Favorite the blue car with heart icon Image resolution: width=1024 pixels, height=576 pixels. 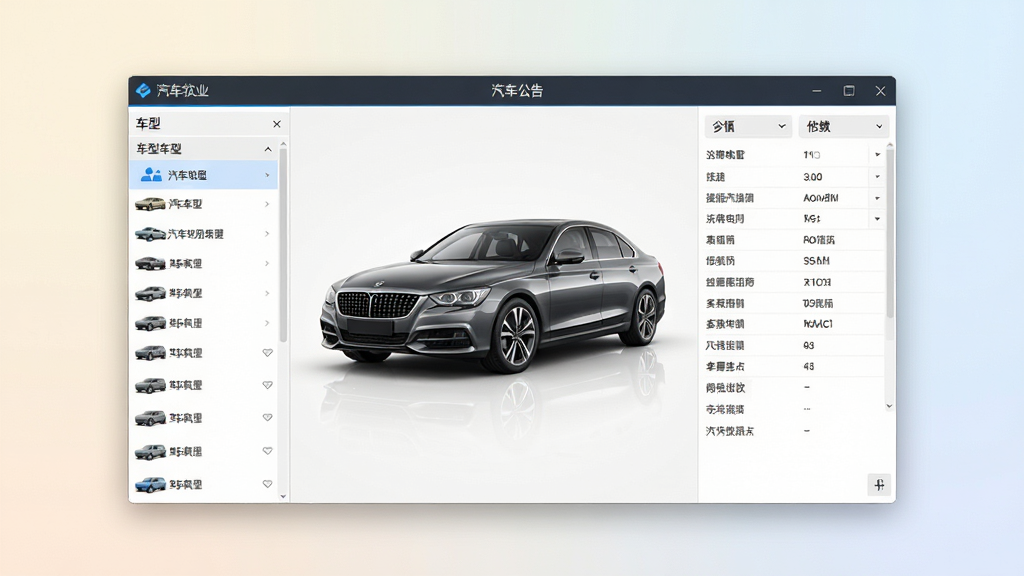point(268,484)
